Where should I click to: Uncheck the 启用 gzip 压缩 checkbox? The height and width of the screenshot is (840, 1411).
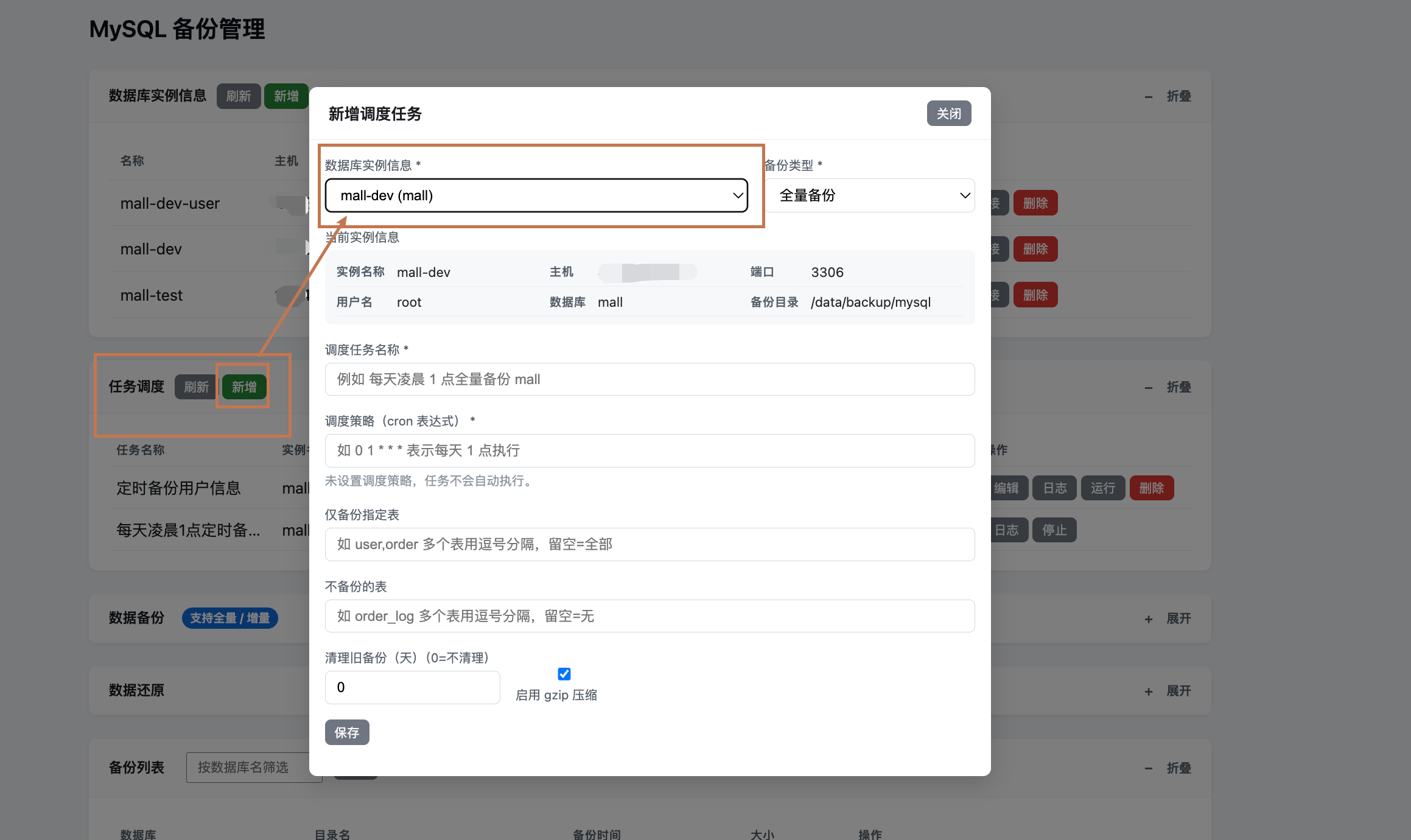564,674
